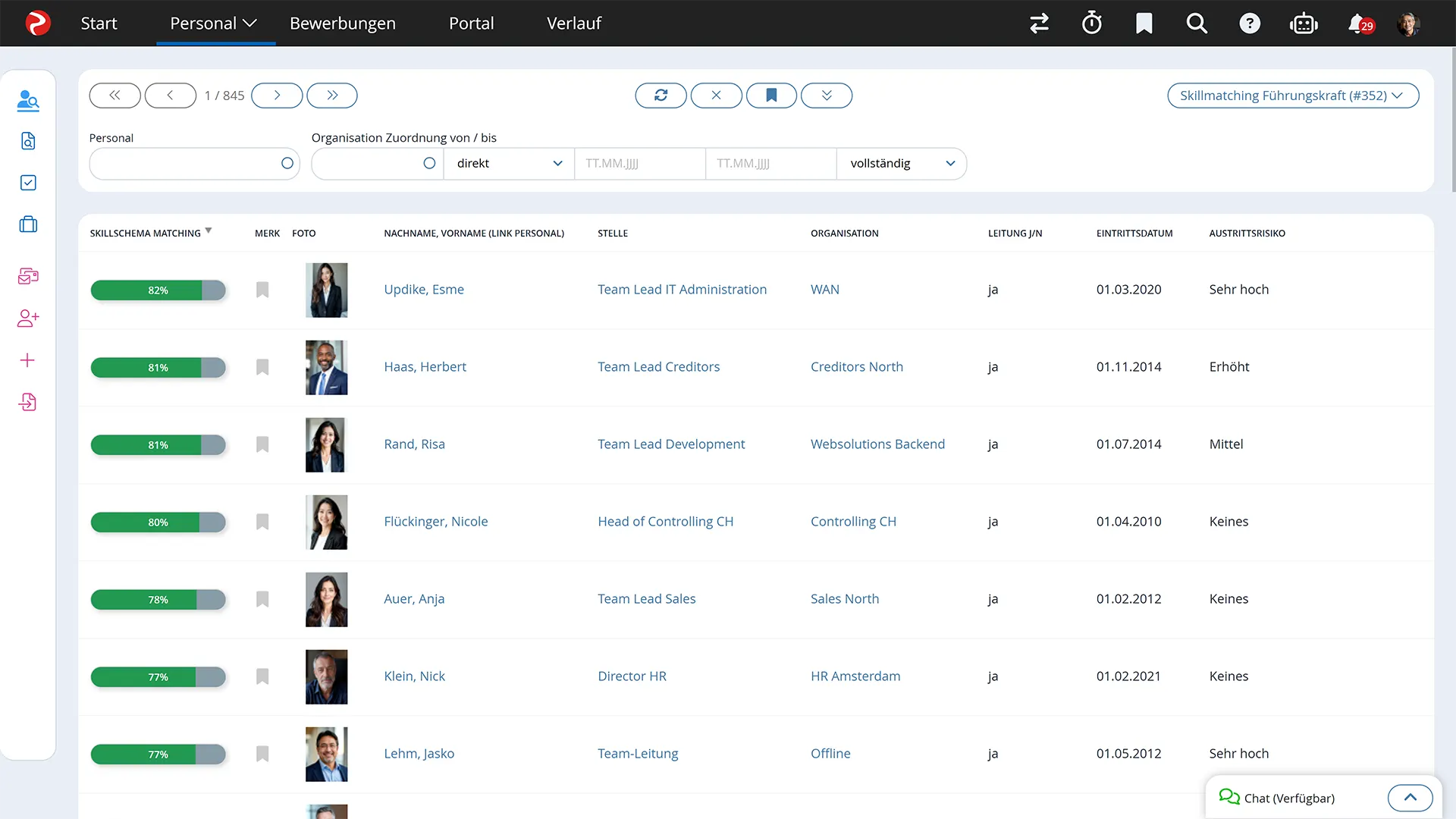Open the time tracking stopwatch icon
The width and height of the screenshot is (1456, 819).
[1091, 23]
